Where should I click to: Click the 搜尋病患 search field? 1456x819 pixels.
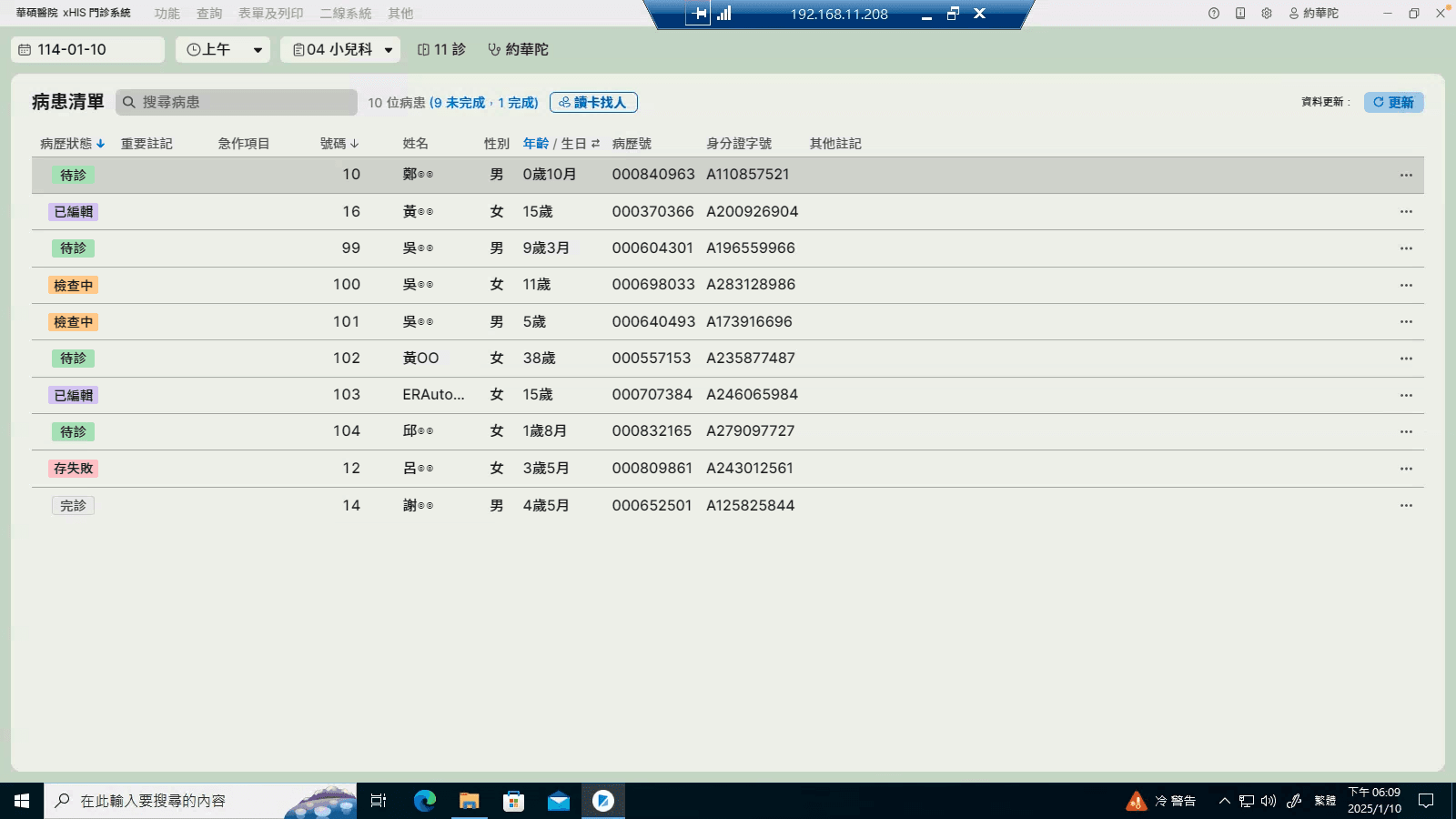tap(237, 102)
